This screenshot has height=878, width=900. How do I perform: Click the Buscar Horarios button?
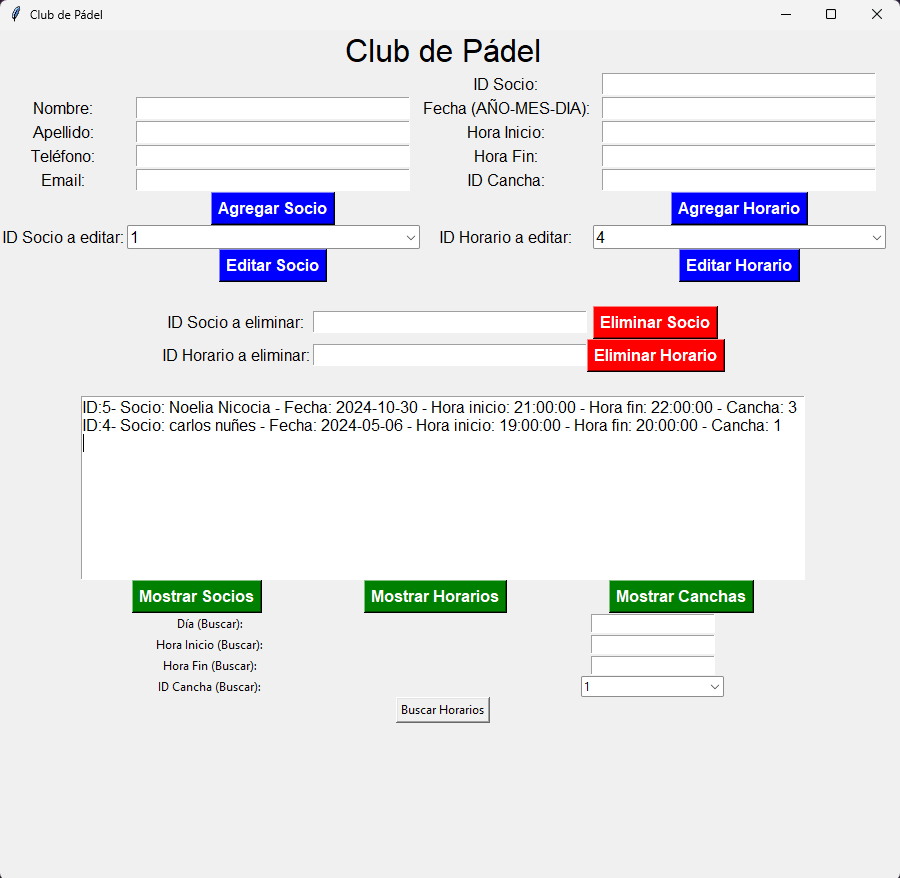click(442, 709)
